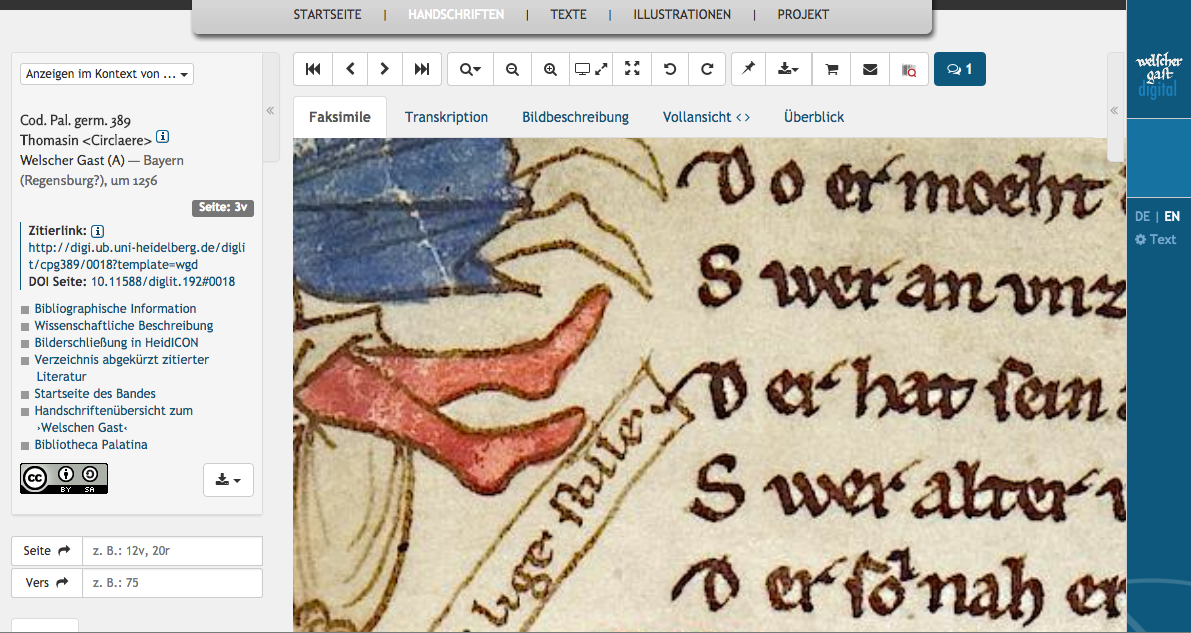
Task: Switch to the Faksimile tab
Action: 340,117
